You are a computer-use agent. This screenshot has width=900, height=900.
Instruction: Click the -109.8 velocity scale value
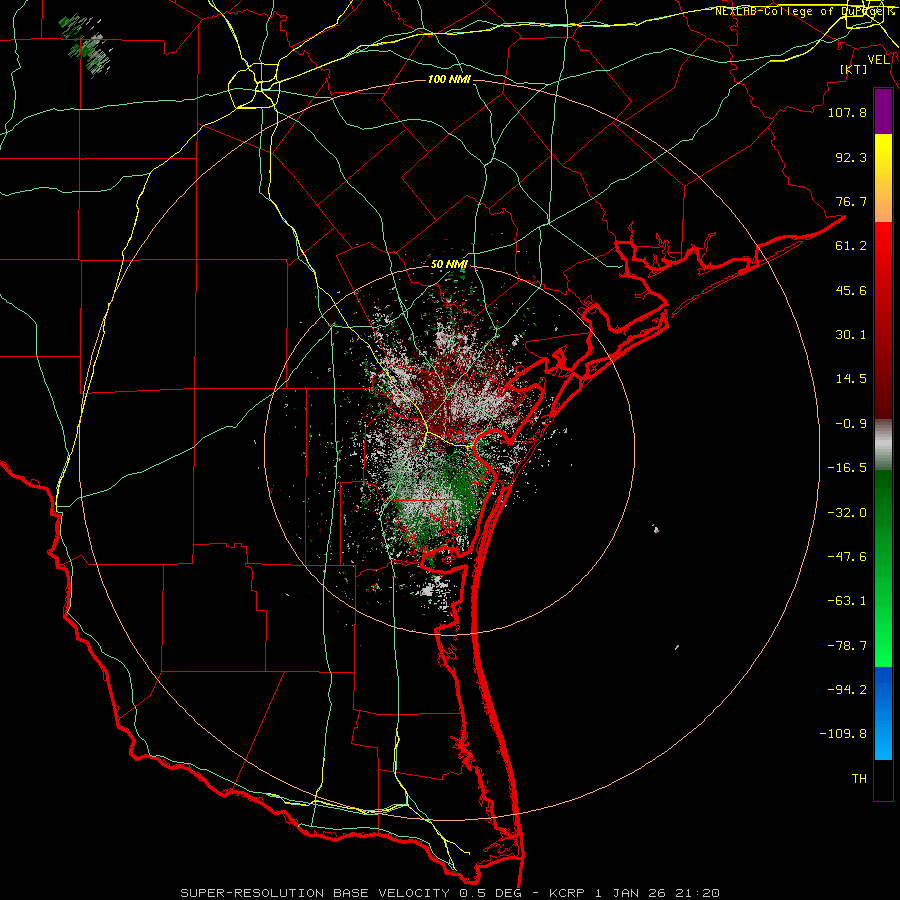coord(844,734)
